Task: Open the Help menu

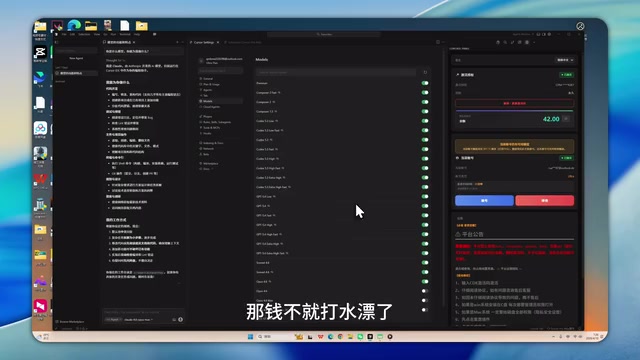Action: click(x=137, y=34)
